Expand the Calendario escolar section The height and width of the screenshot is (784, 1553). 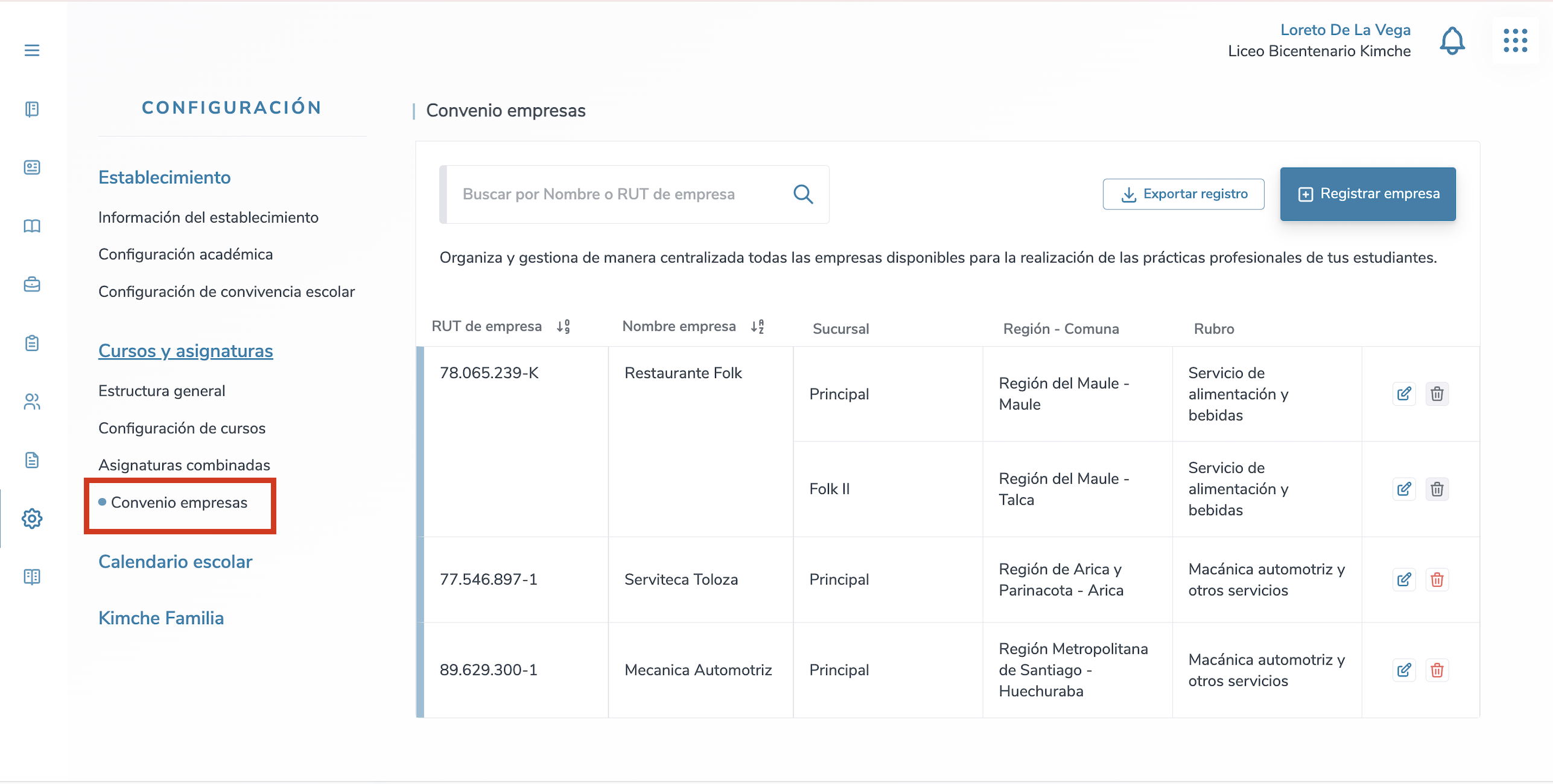(175, 561)
